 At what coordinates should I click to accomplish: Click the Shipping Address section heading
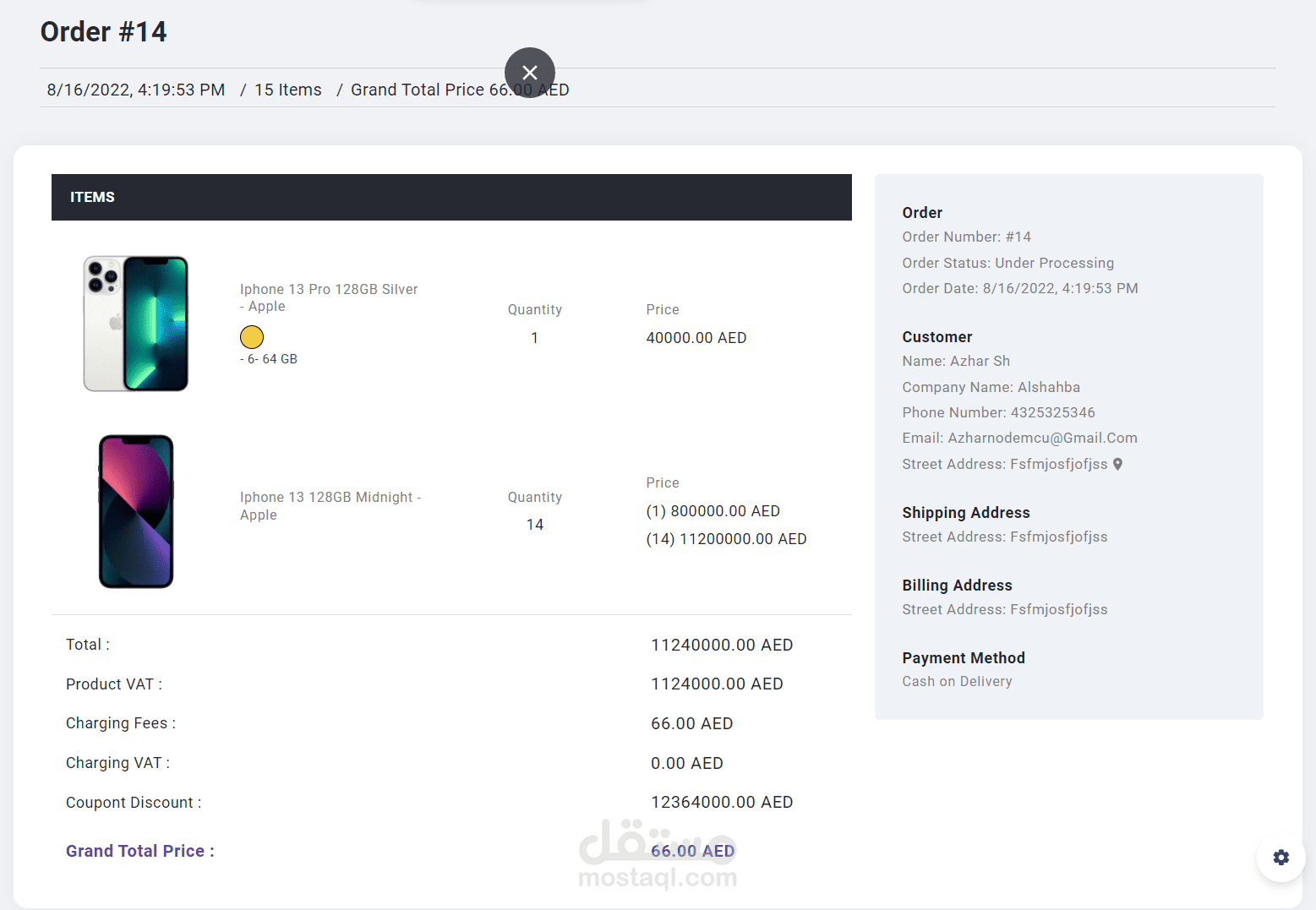[x=965, y=512]
